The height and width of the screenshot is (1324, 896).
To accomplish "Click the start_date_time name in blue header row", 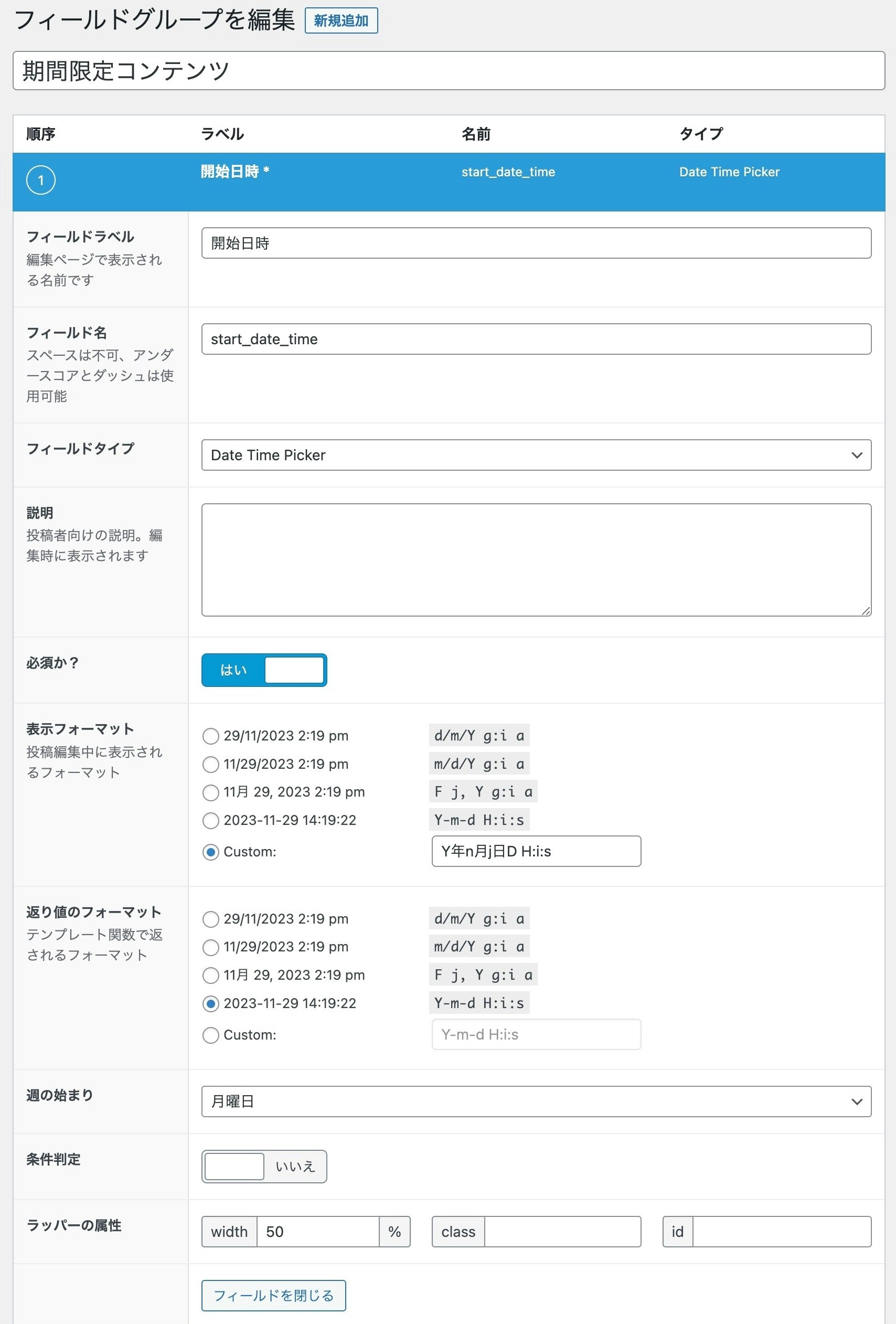I will (x=508, y=172).
